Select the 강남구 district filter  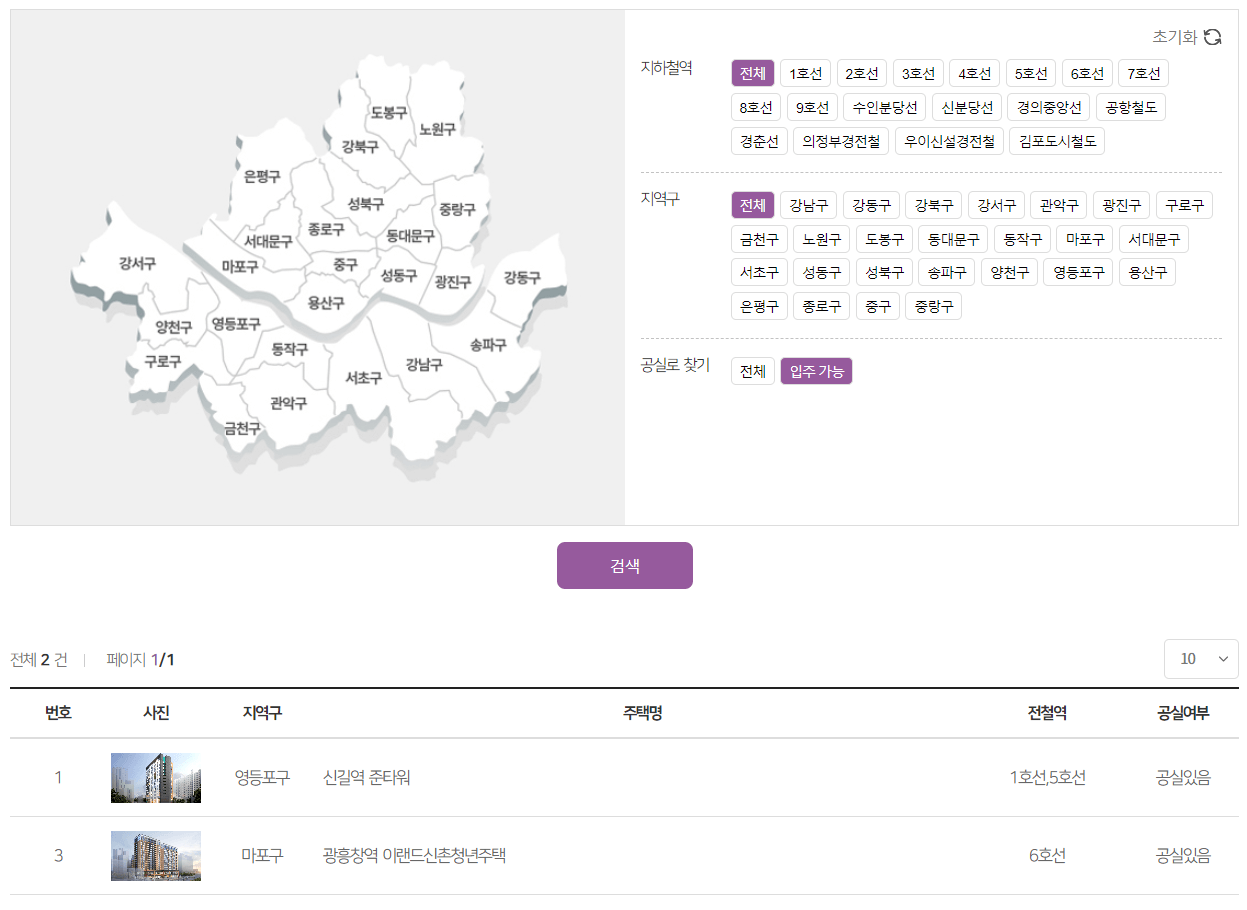808,205
